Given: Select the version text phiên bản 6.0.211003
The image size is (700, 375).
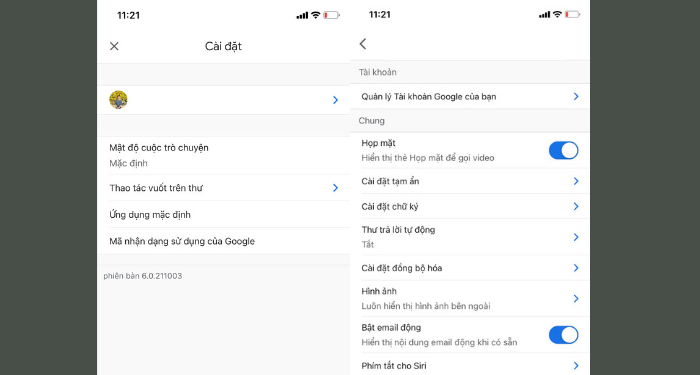Looking at the screenshot, I should point(143,276).
